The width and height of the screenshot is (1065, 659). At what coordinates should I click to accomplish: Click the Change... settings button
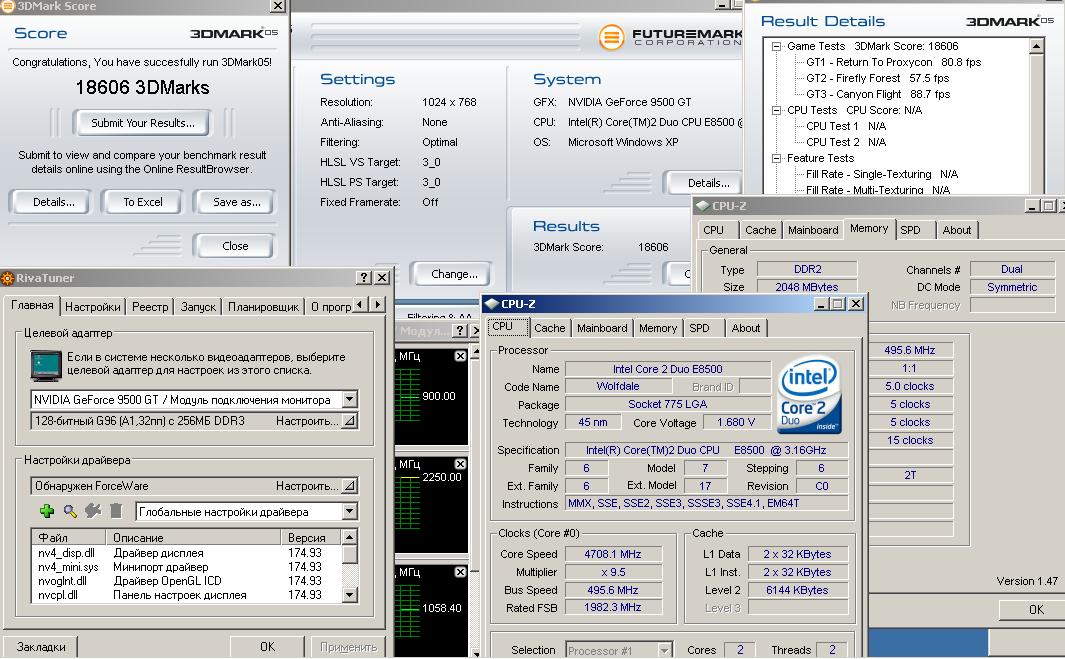point(454,274)
